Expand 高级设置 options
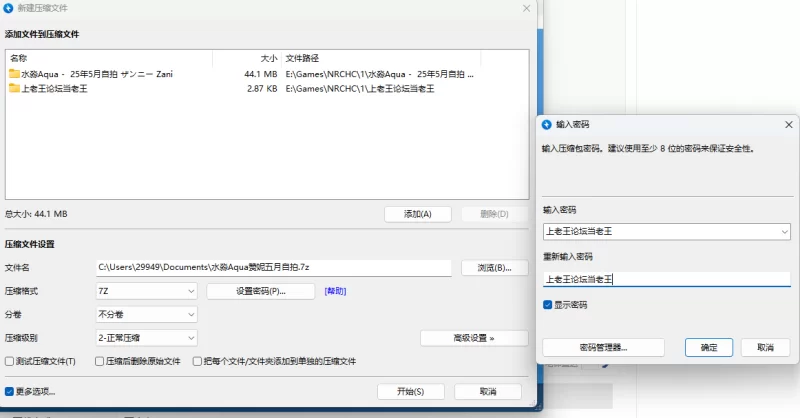 (x=474, y=338)
